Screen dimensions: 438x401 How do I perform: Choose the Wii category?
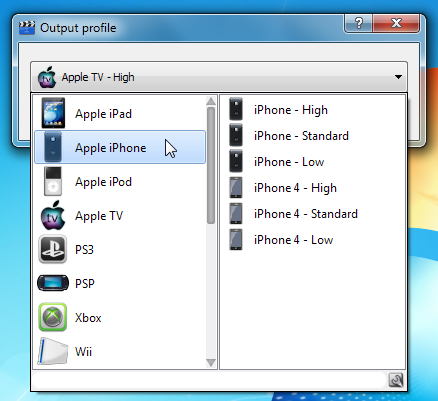120,351
